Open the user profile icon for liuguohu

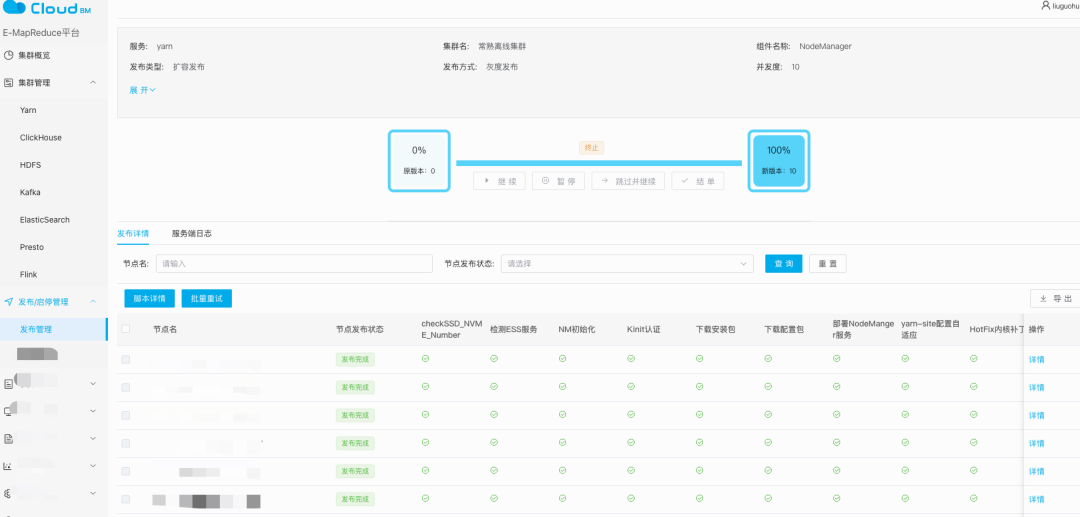(x=1046, y=5)
